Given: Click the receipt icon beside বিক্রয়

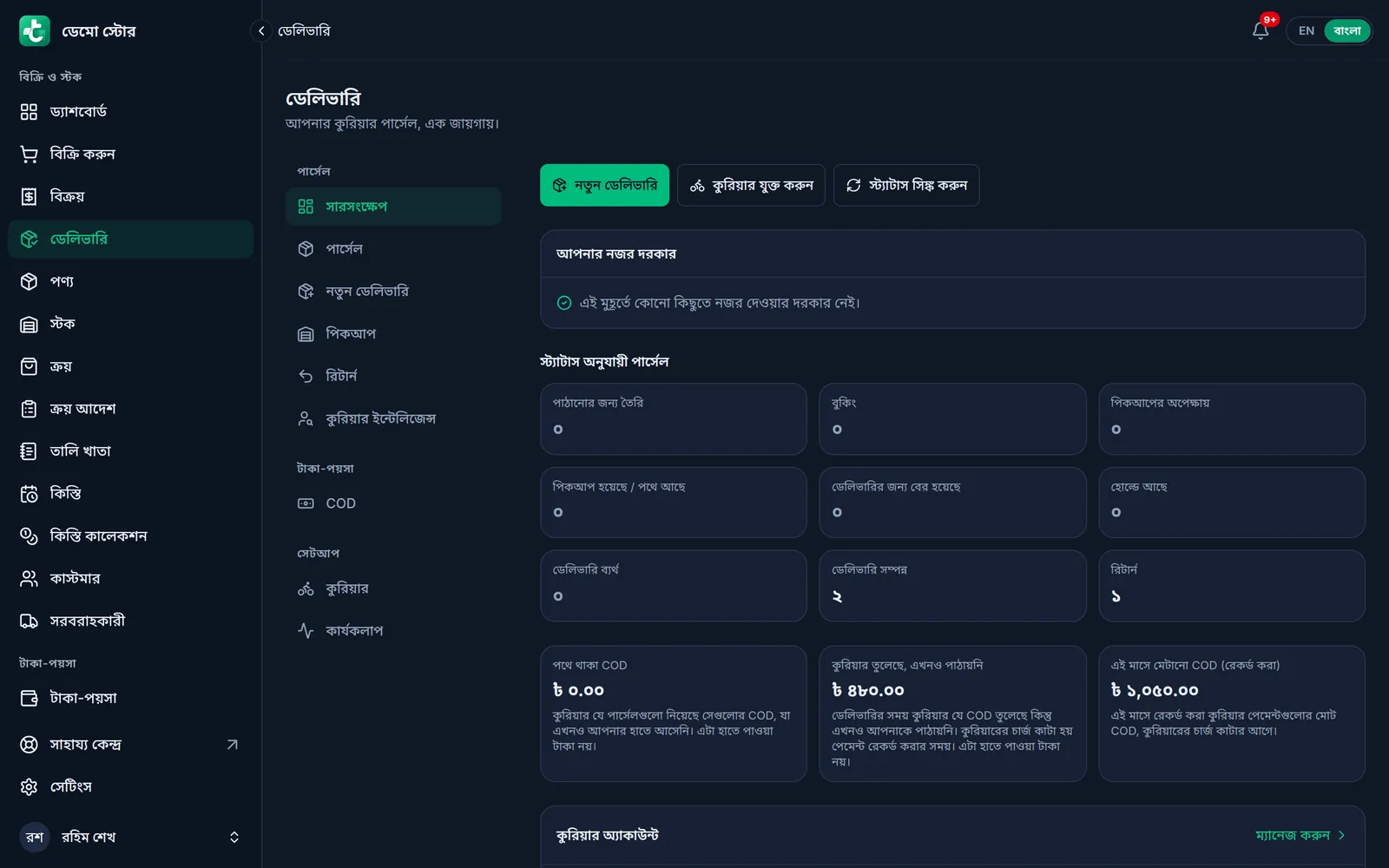Looking at the screenshot, I should tap(29, 196).
